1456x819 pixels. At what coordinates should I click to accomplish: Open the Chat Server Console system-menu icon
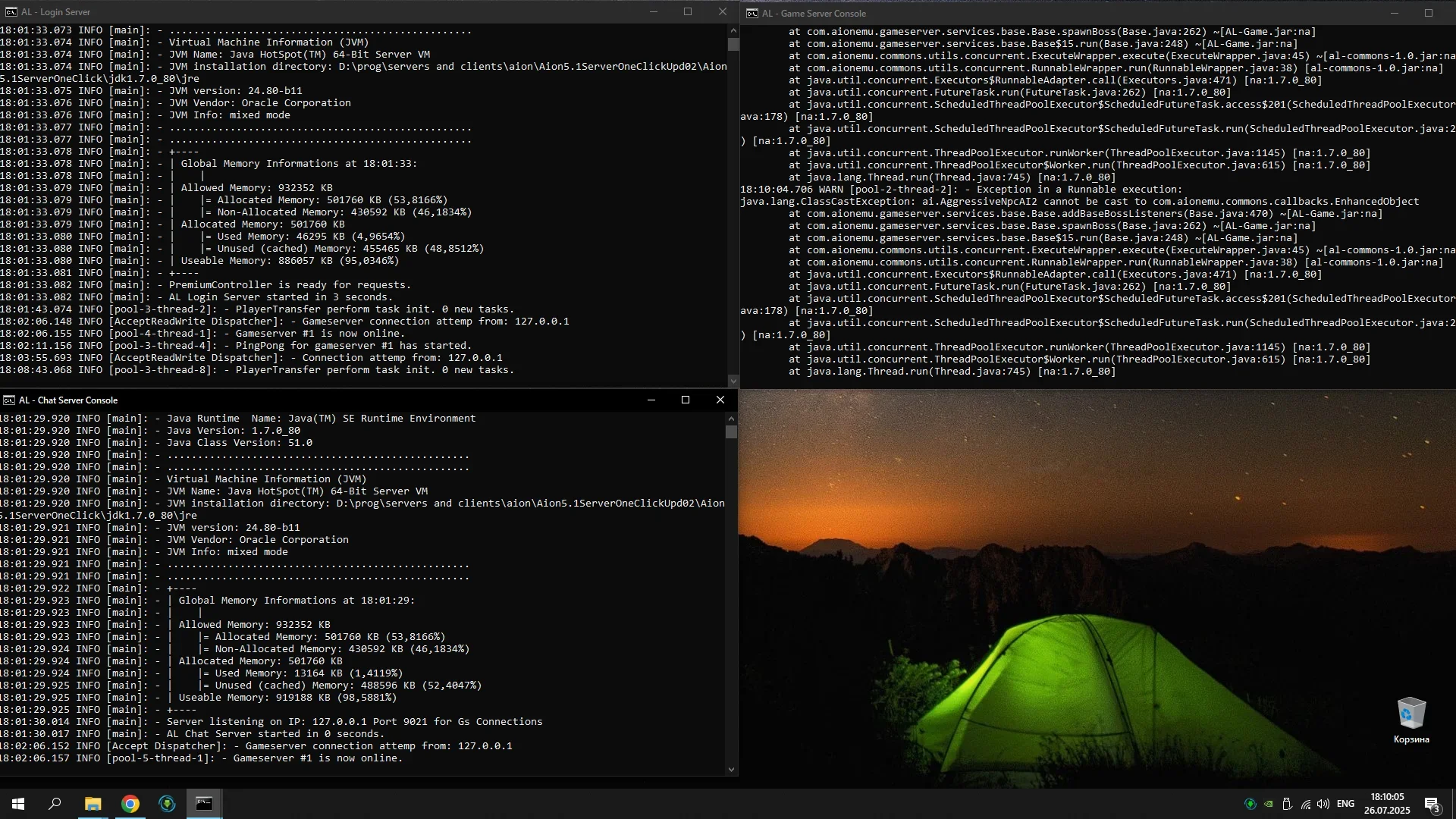coord(8,400)
